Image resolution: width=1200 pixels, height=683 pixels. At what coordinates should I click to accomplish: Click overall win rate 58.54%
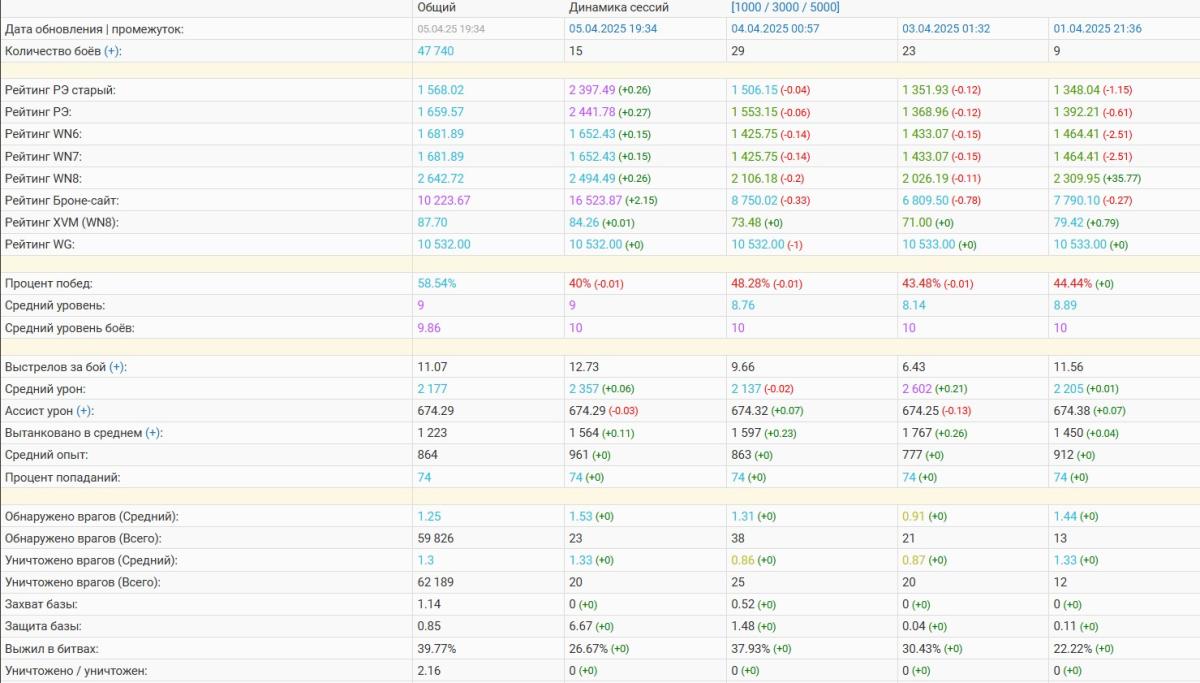pyautogui.click(x=437, y=283)
